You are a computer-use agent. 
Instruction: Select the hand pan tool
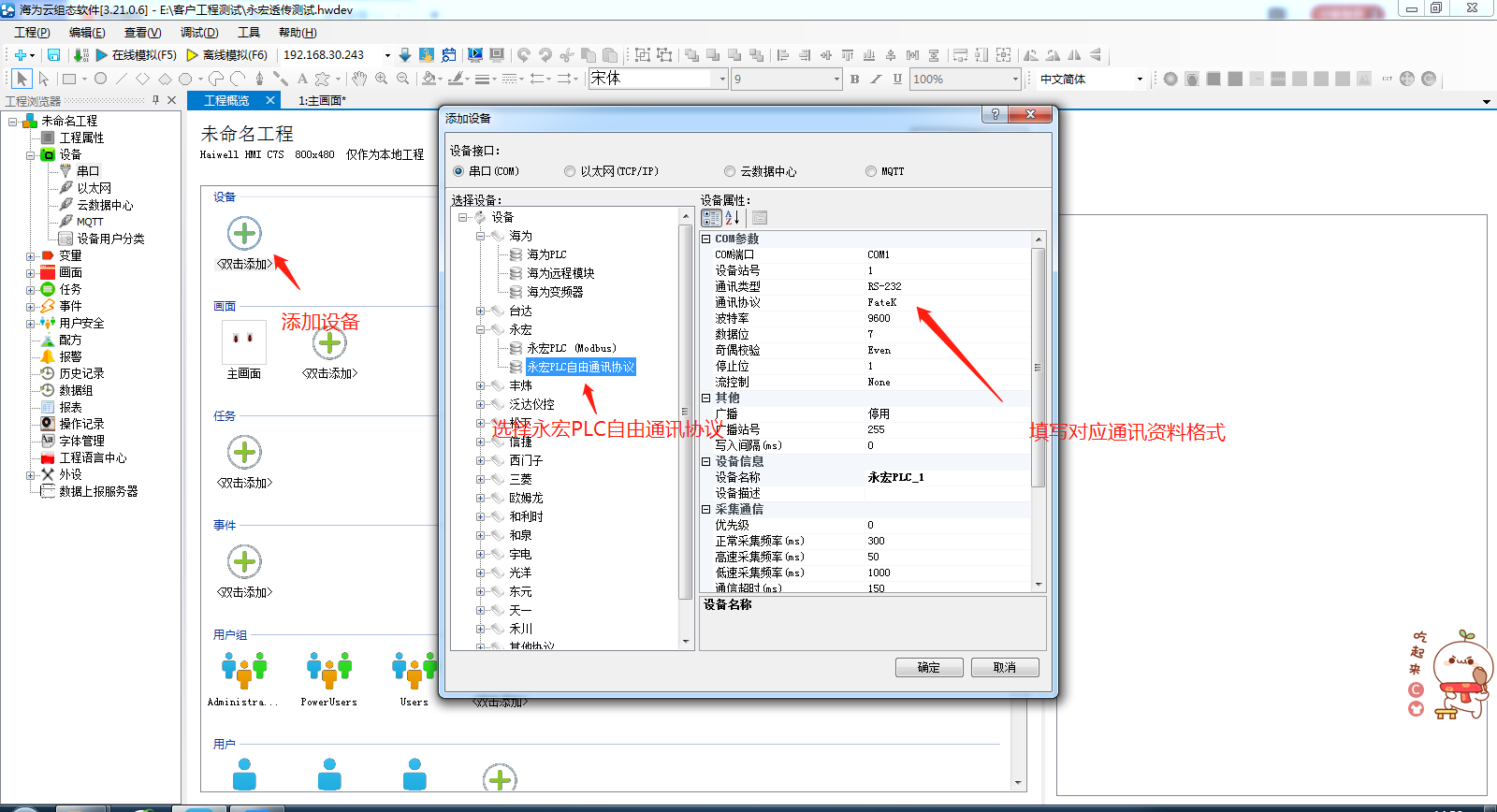tap(359, 79)
